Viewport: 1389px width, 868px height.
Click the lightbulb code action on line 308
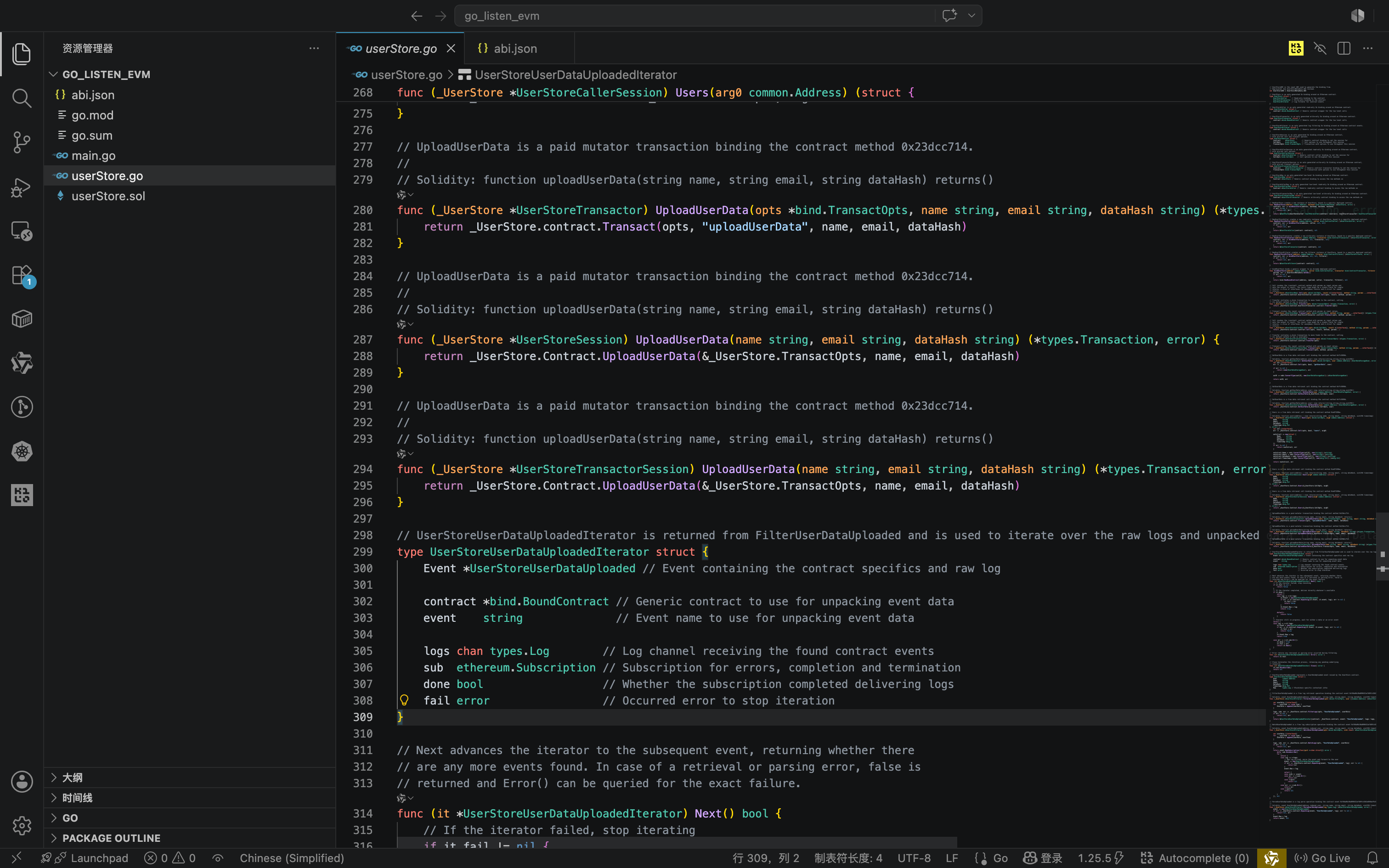point(404,700)
